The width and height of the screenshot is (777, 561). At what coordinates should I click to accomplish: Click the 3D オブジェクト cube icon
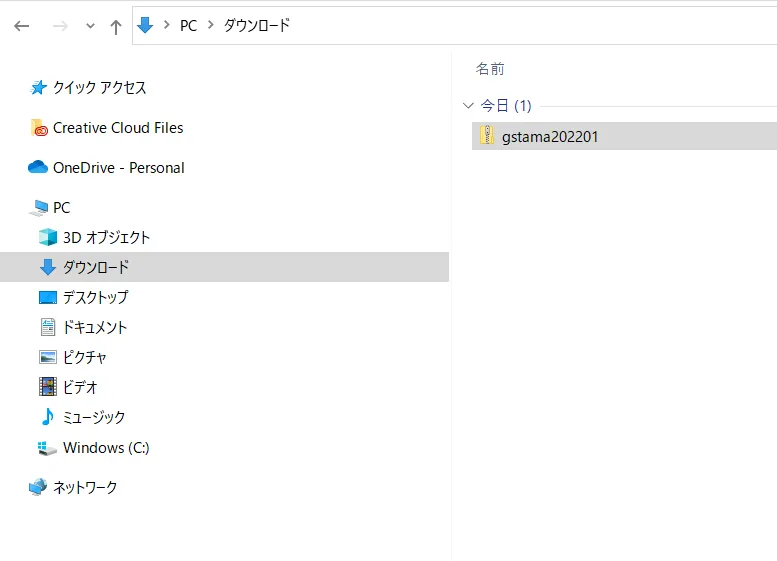pyautogui.click(x=47, y=238)
